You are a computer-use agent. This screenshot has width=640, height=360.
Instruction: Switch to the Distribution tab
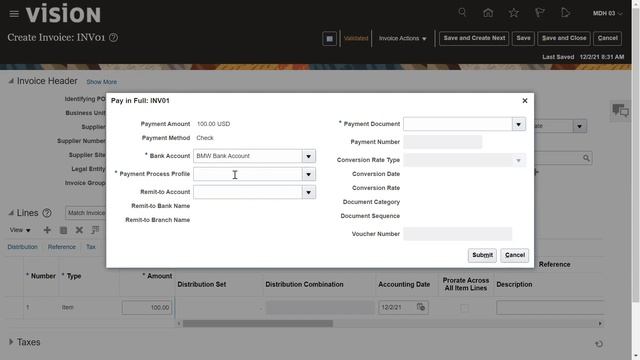(22, 247)
